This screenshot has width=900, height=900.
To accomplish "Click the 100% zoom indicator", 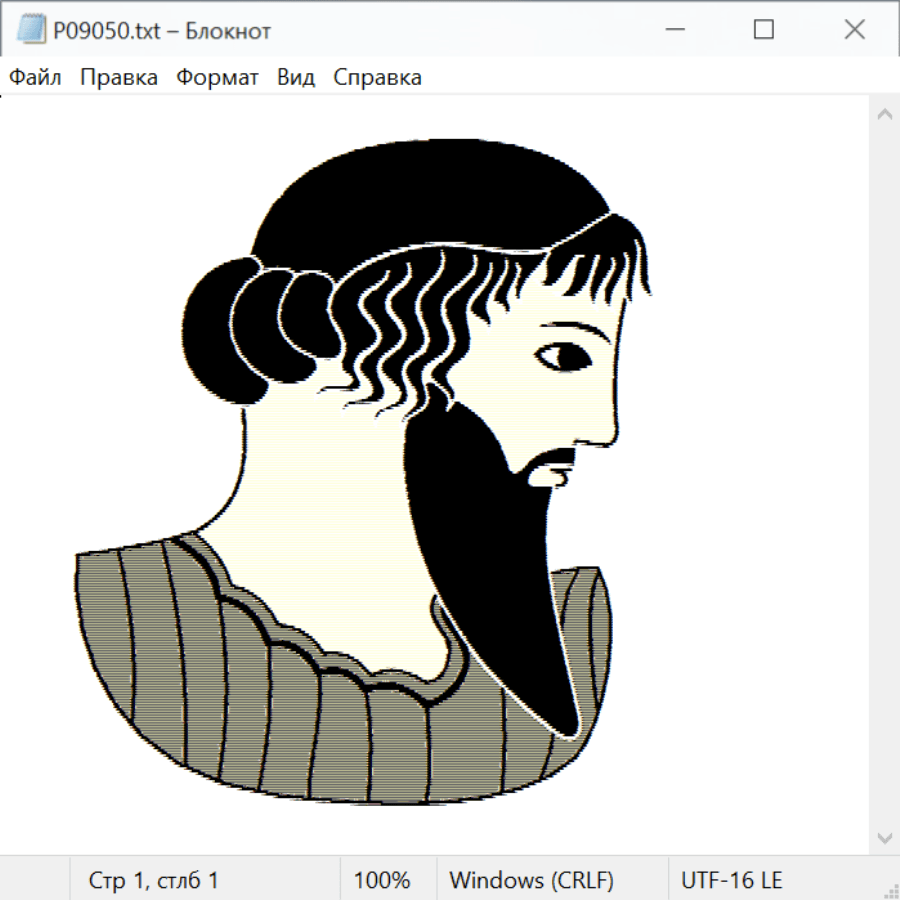I will pyautogui.click(x=382, y=881).
